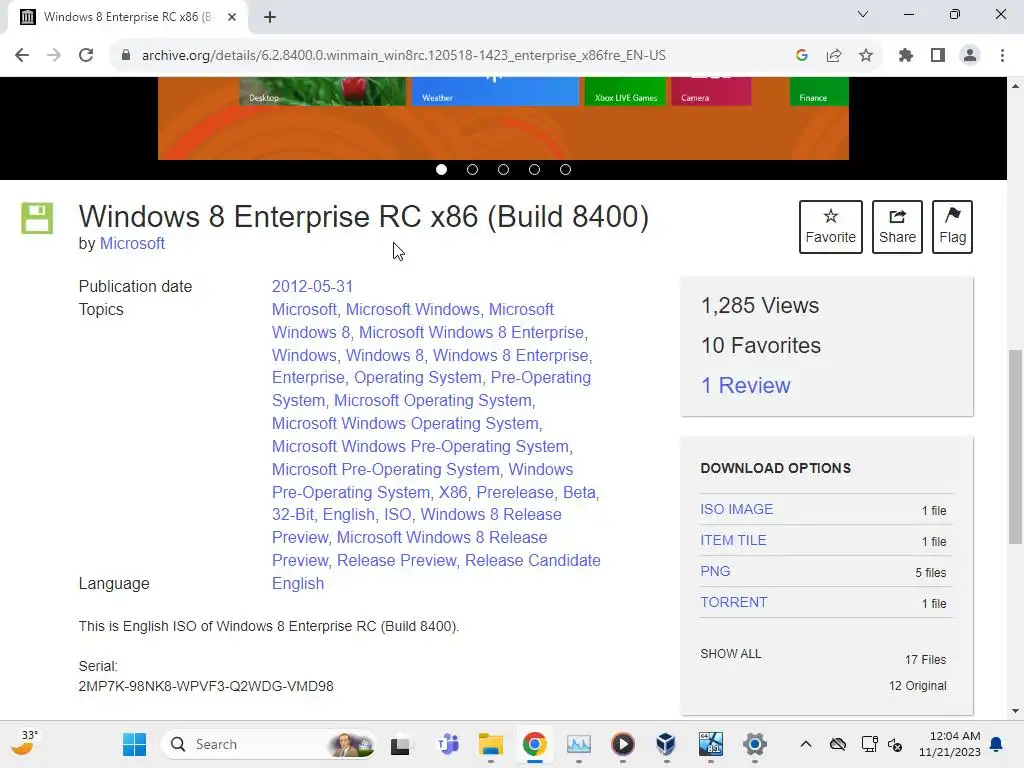
Task: Open the 1 Review link
Action: [746, 385]
